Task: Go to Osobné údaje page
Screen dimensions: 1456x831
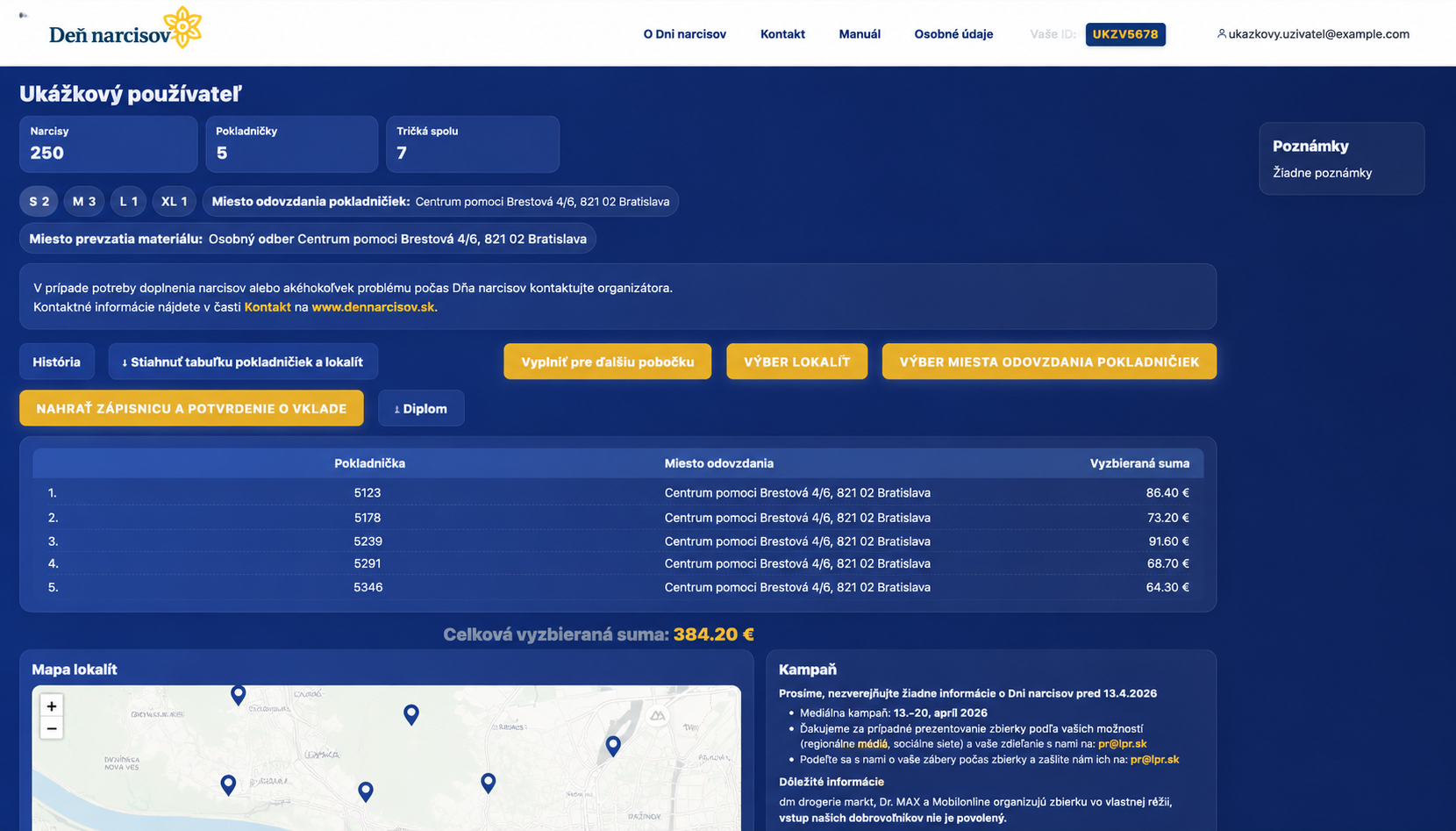Action: pyautogui.click(x=953, y=34)
